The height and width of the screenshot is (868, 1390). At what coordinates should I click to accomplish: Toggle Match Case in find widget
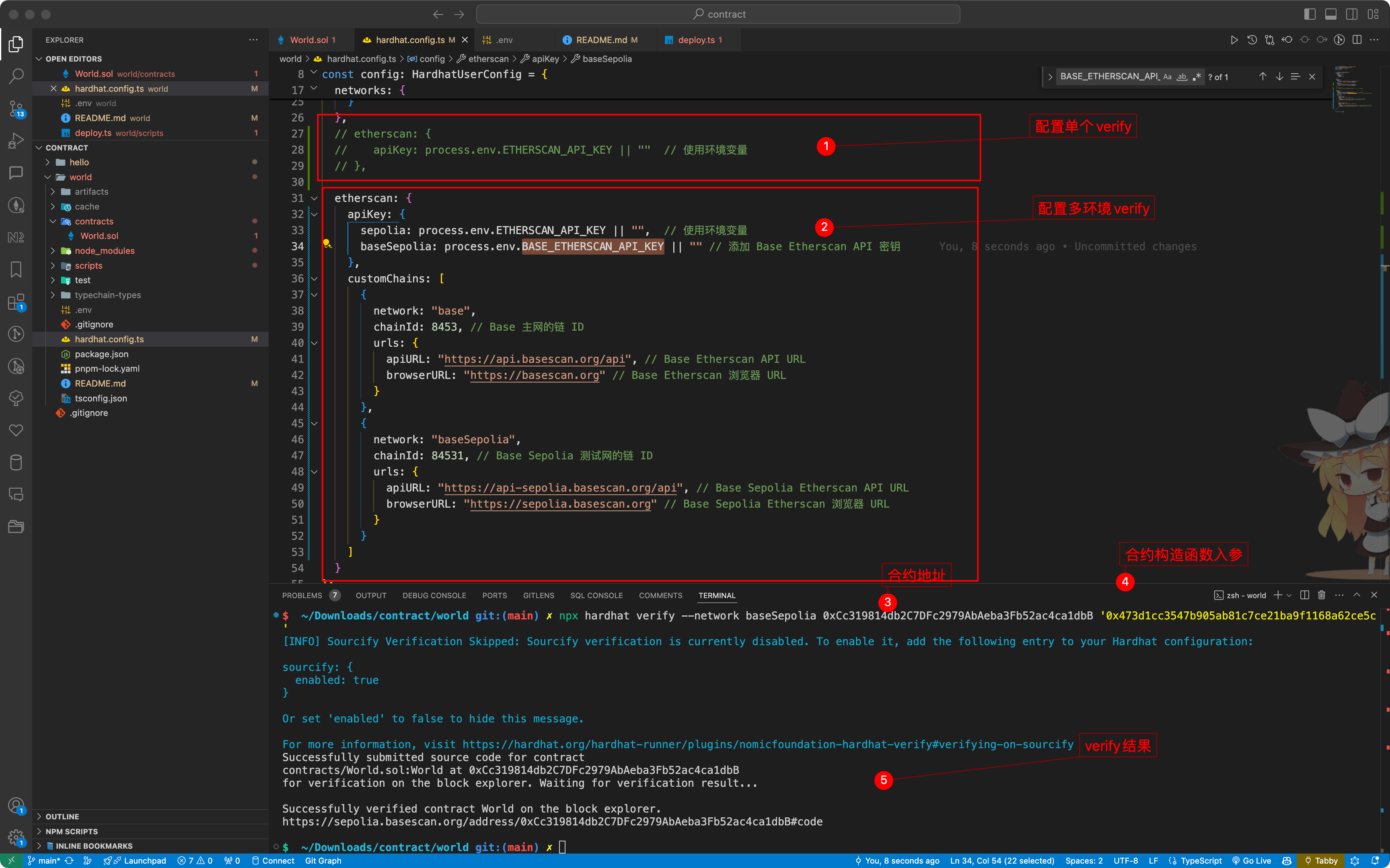1167,76
